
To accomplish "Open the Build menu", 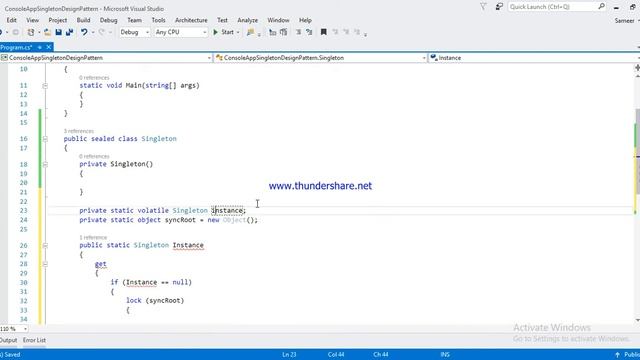I will 83,20.
